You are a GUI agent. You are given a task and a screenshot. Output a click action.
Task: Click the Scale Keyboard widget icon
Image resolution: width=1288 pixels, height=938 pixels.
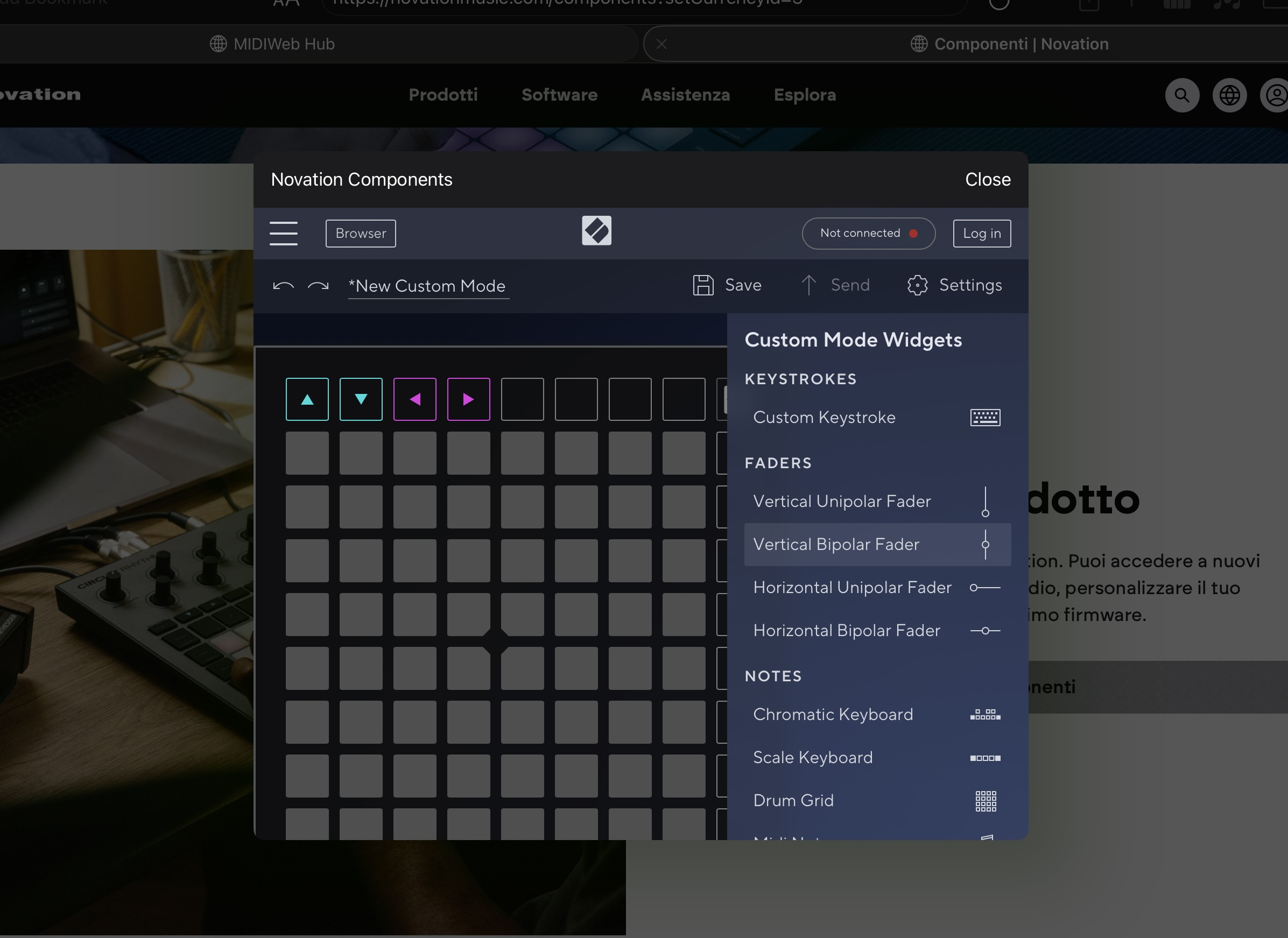point(986,758)
